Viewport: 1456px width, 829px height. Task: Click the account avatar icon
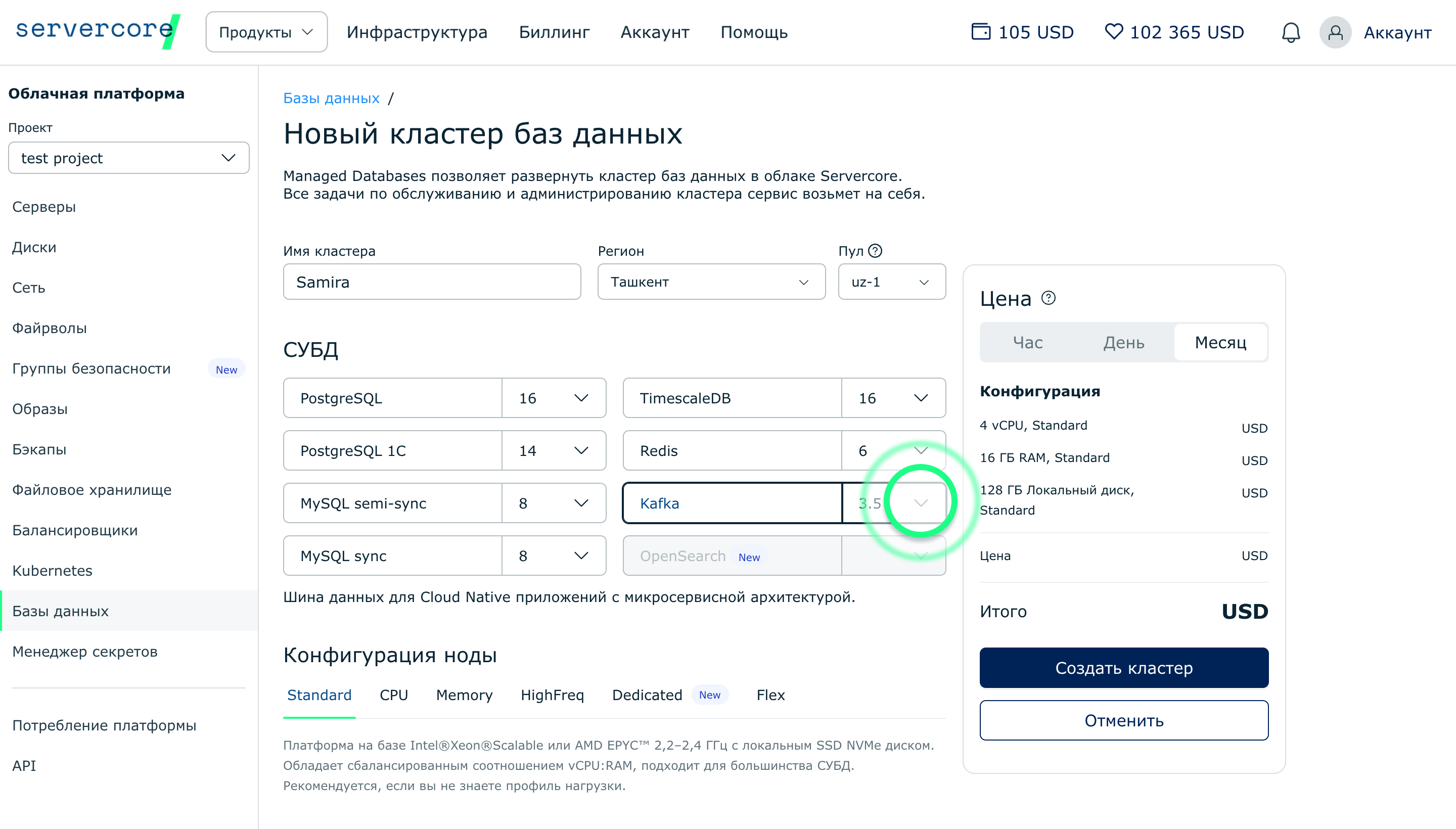coord(1335,32)
